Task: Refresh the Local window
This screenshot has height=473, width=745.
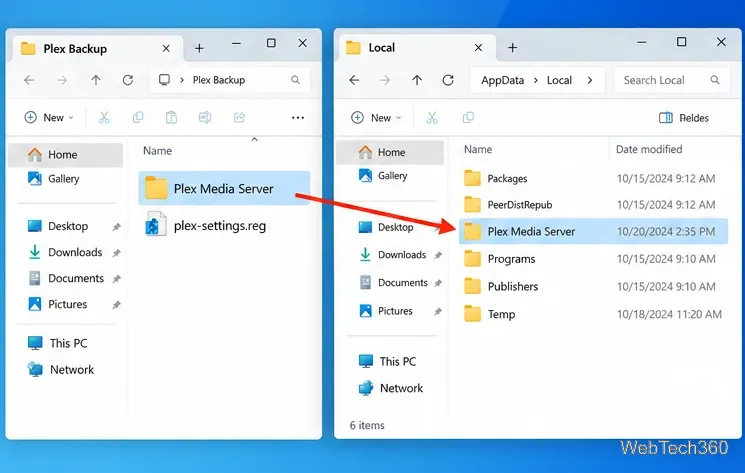Action: (448, 80)
